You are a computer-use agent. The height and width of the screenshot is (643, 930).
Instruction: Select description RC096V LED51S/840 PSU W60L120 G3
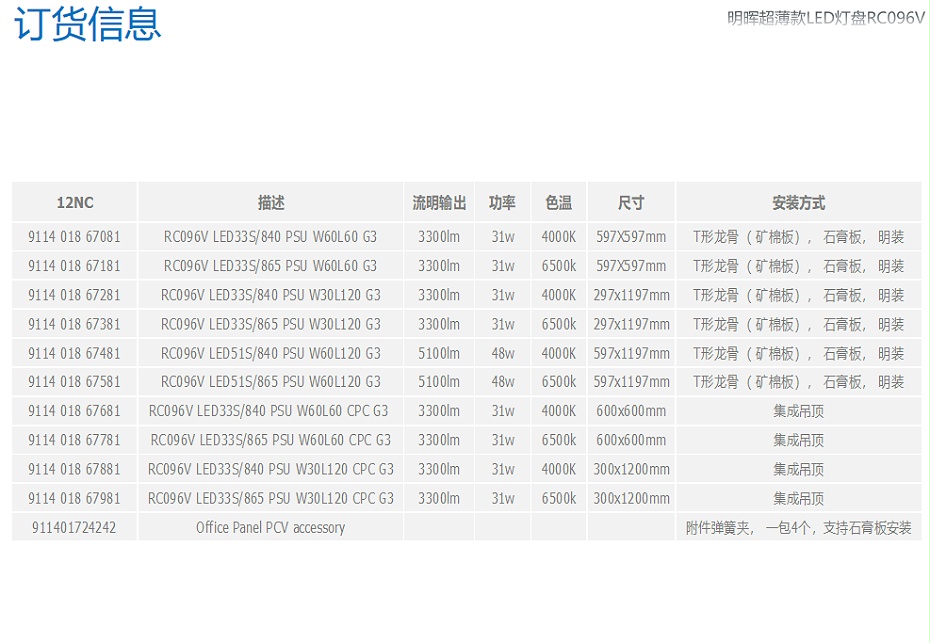pos(270,354)
